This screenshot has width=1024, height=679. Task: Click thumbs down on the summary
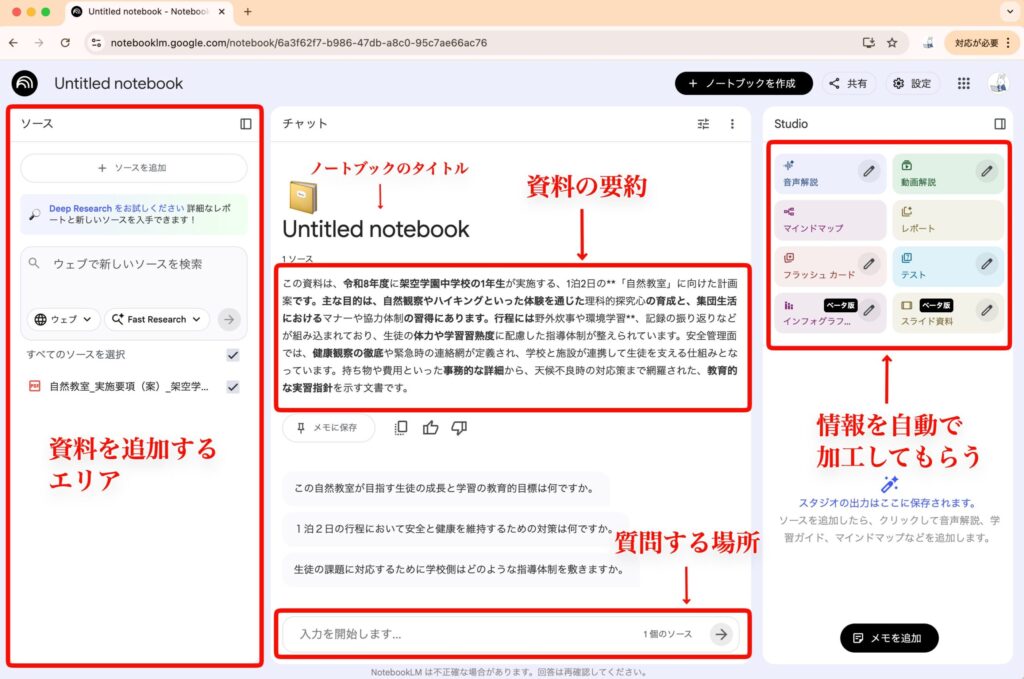pyautogui.click(x=459, y=428)
